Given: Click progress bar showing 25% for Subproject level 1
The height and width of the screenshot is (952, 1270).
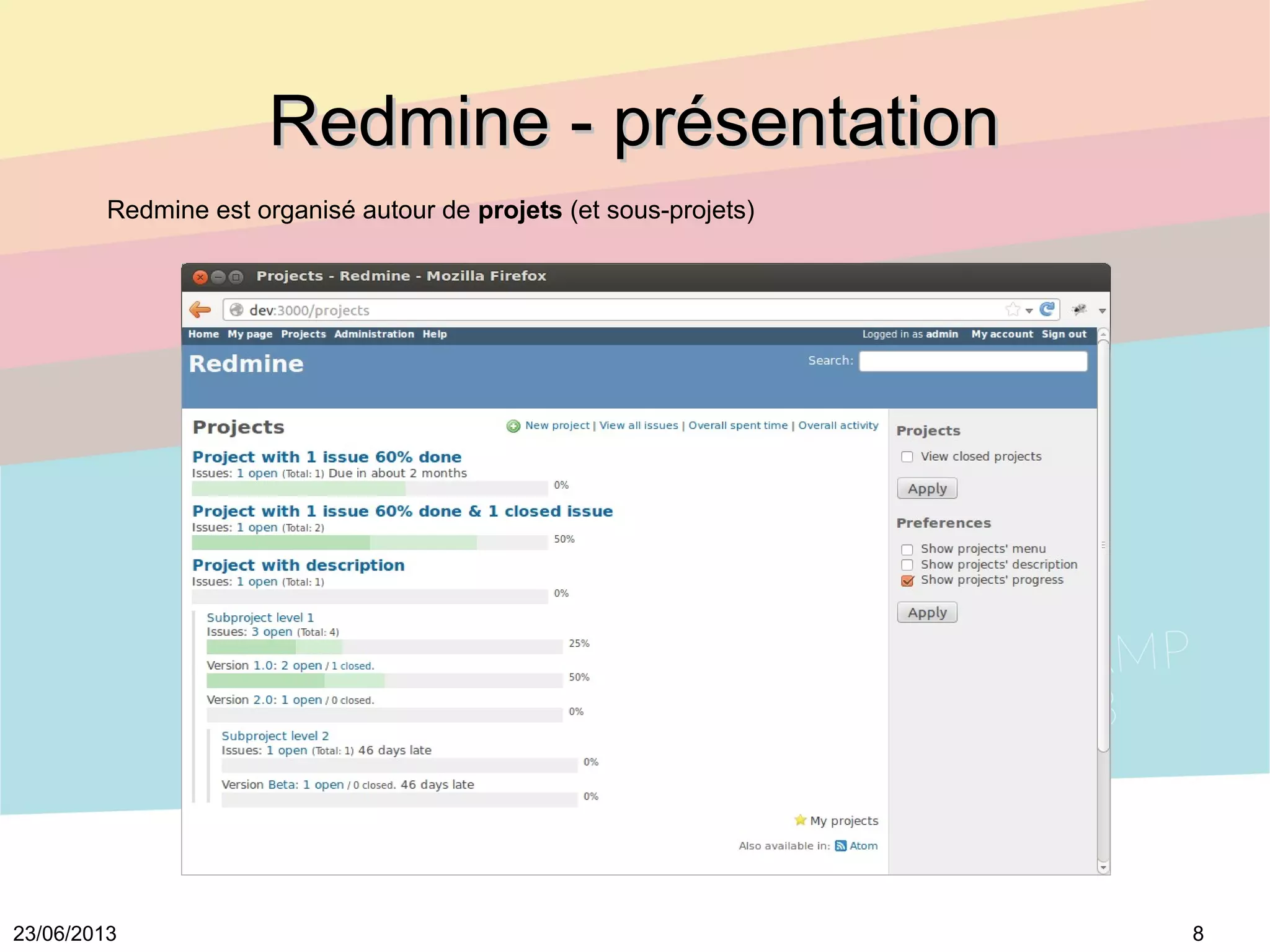Looking at the screenshot, I should [x=384, y=647].
